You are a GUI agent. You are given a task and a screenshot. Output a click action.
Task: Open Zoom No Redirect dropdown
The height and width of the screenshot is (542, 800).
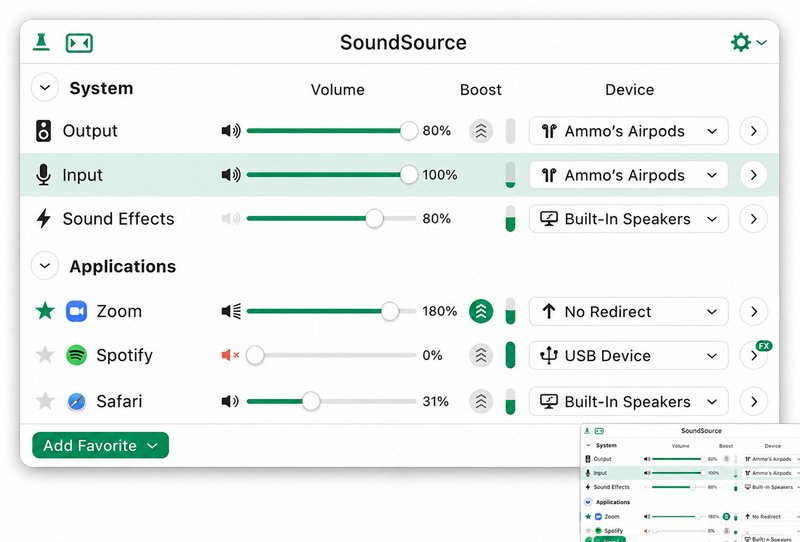click(629, 311)
